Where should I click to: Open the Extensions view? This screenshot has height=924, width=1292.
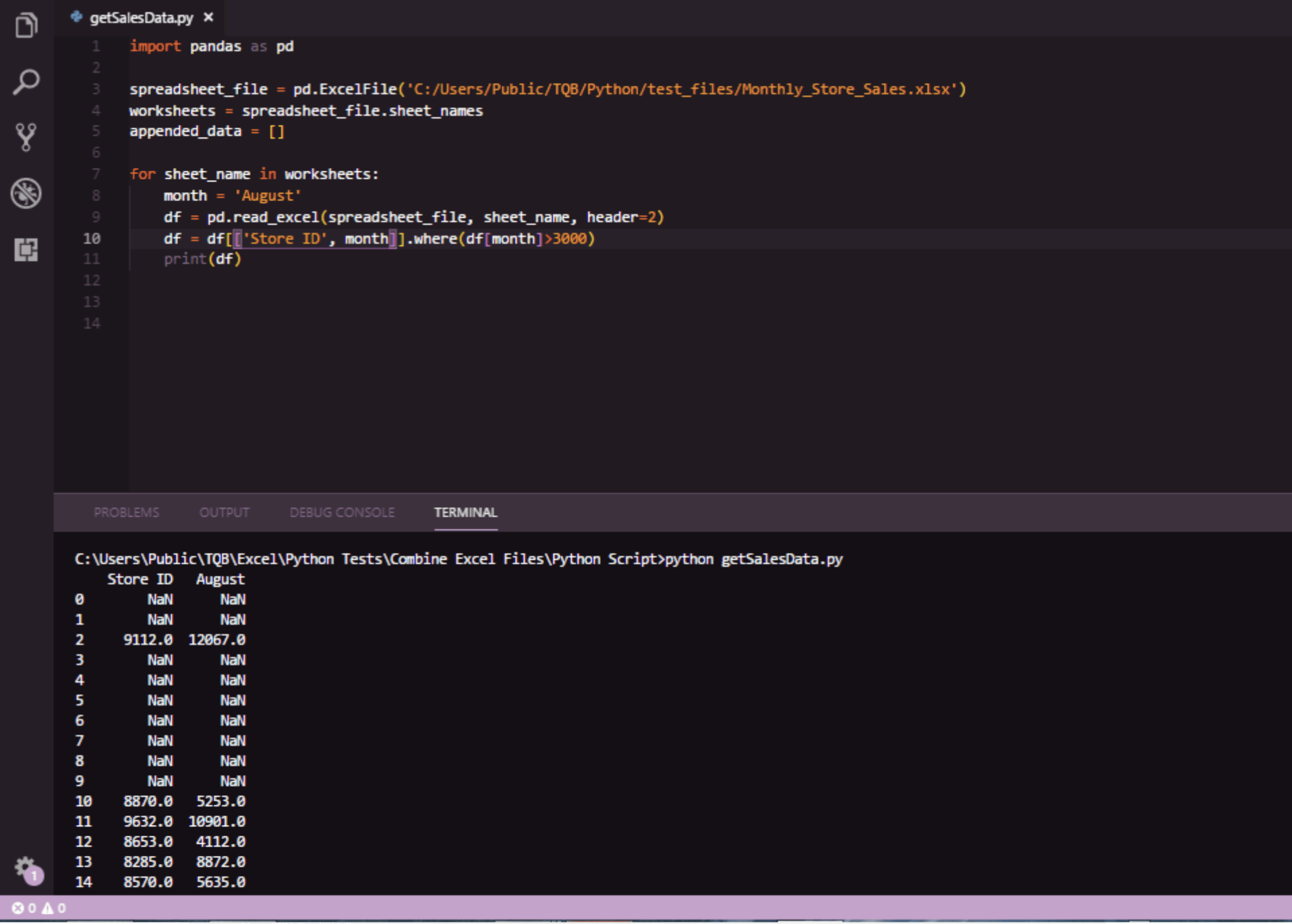(26, 249)
